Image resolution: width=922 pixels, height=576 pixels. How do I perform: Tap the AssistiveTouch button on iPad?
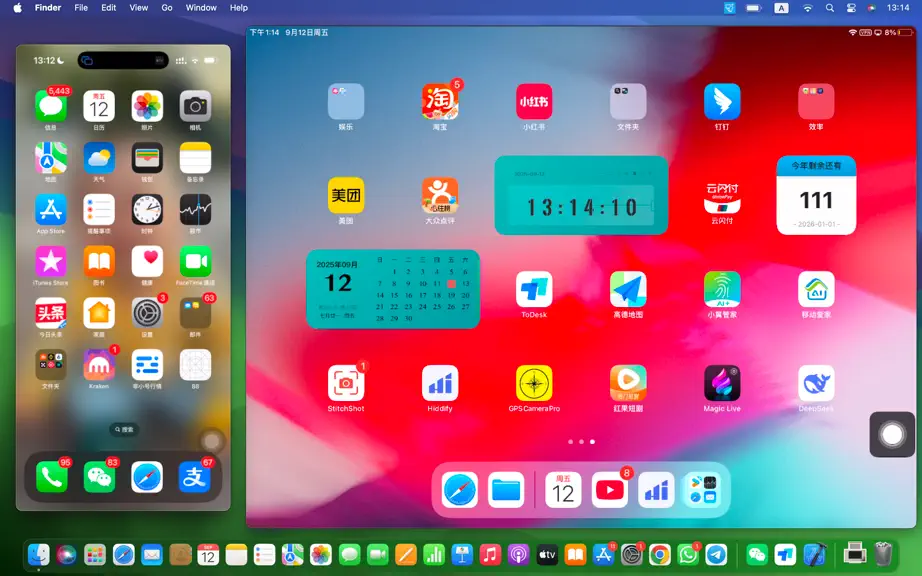click(892, 434)
